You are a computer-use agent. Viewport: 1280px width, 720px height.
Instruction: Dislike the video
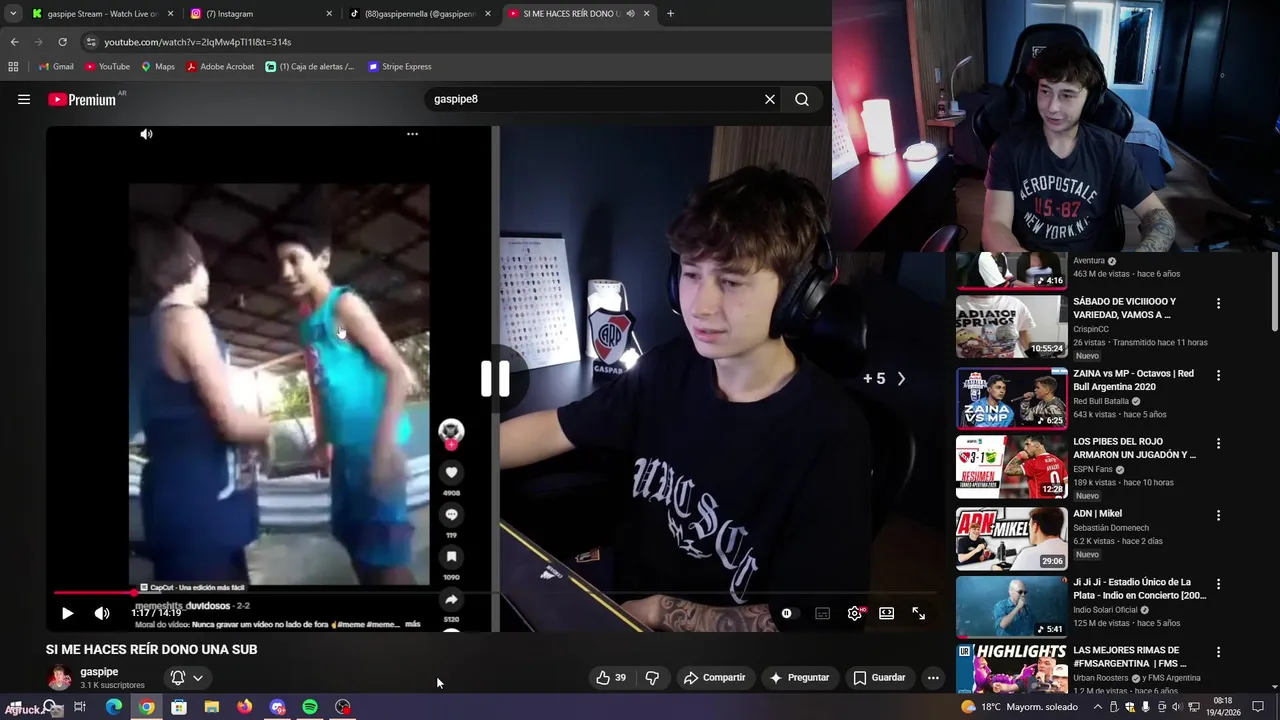point(652,677)
